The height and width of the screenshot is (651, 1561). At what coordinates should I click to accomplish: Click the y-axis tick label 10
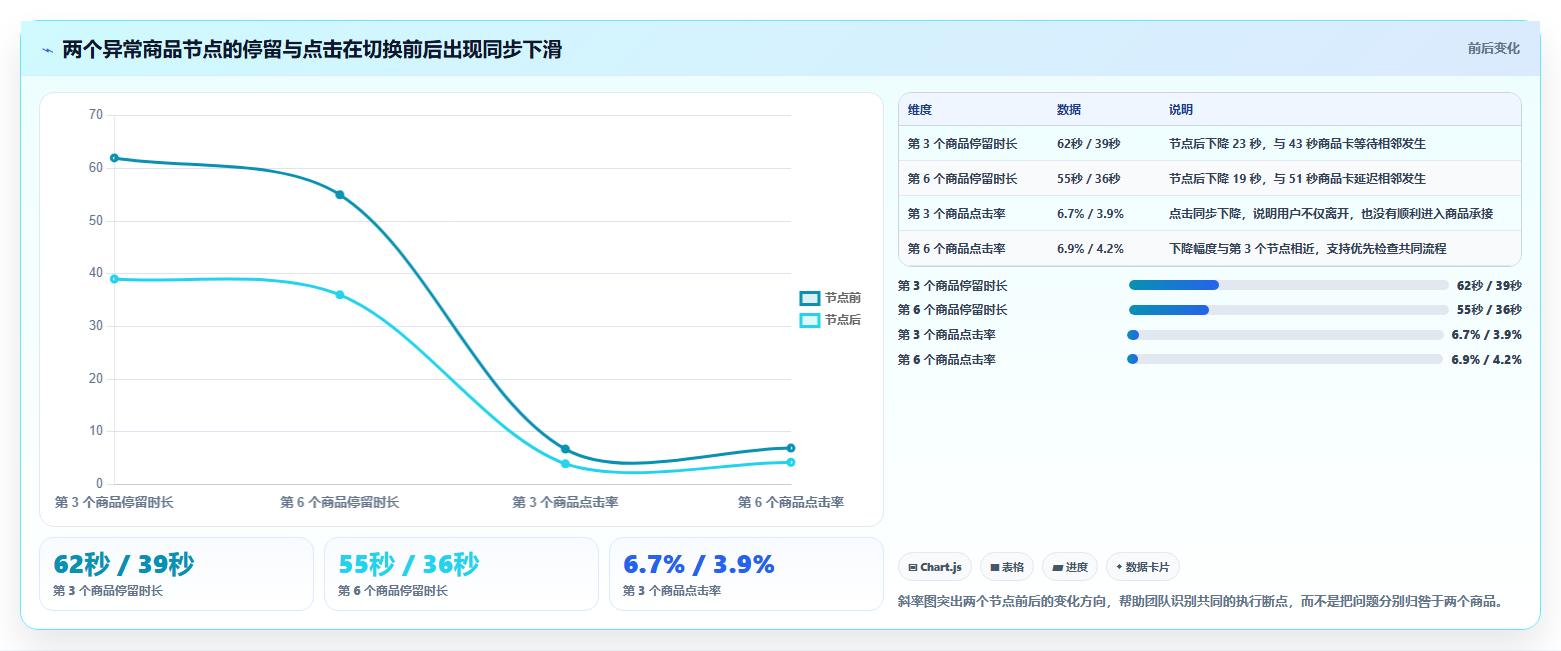point(96,431)
